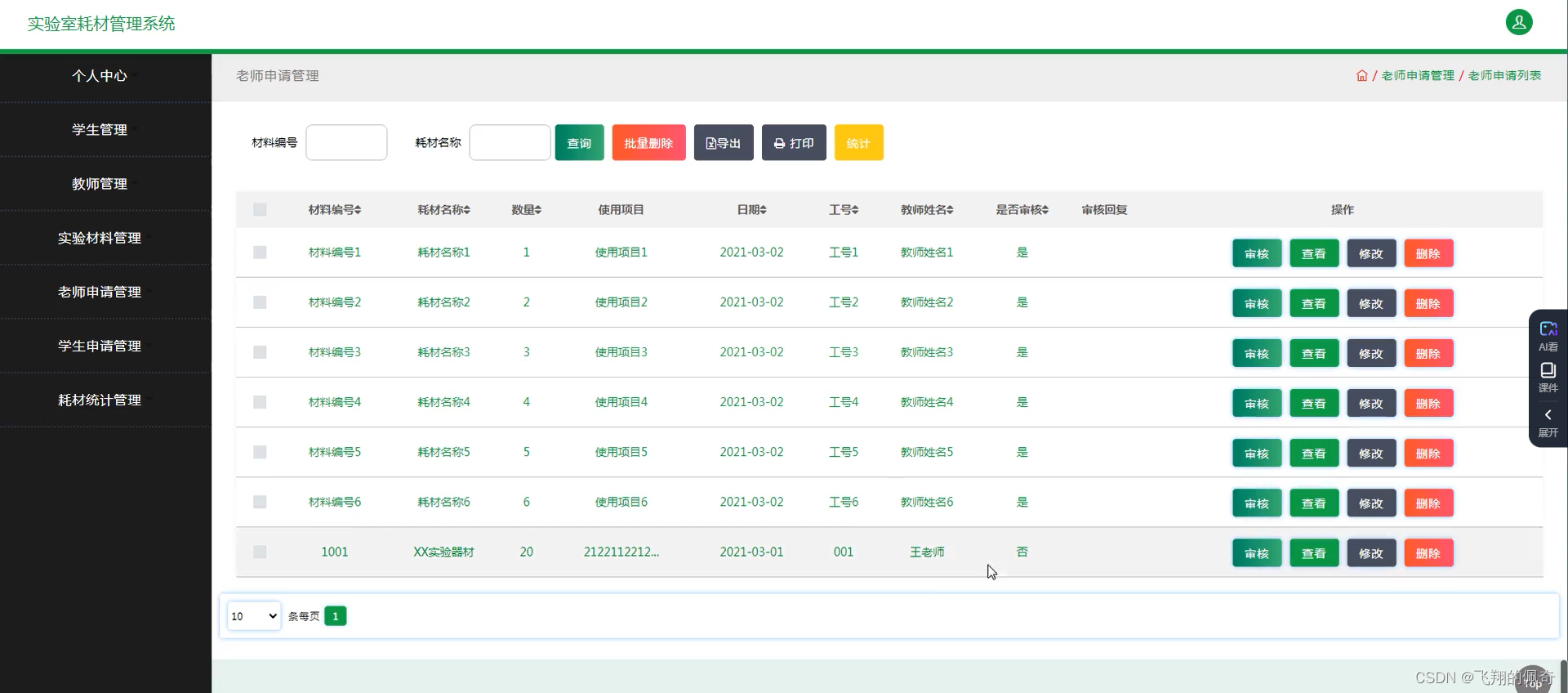Image resolution: width=1568 pixels, height=693 pixels.
Task: Click the 使用项目1 cell
Action: (x=621, y=252)
